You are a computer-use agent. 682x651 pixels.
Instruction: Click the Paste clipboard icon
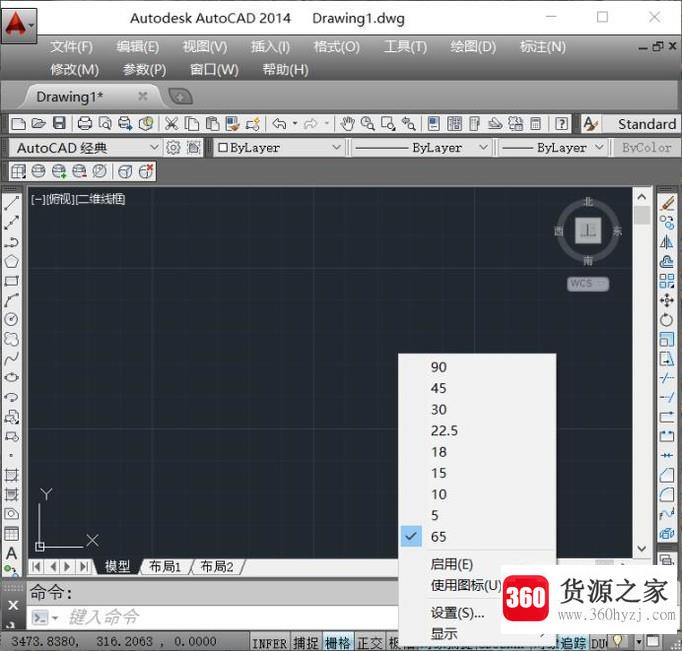[x=212, y=124]
